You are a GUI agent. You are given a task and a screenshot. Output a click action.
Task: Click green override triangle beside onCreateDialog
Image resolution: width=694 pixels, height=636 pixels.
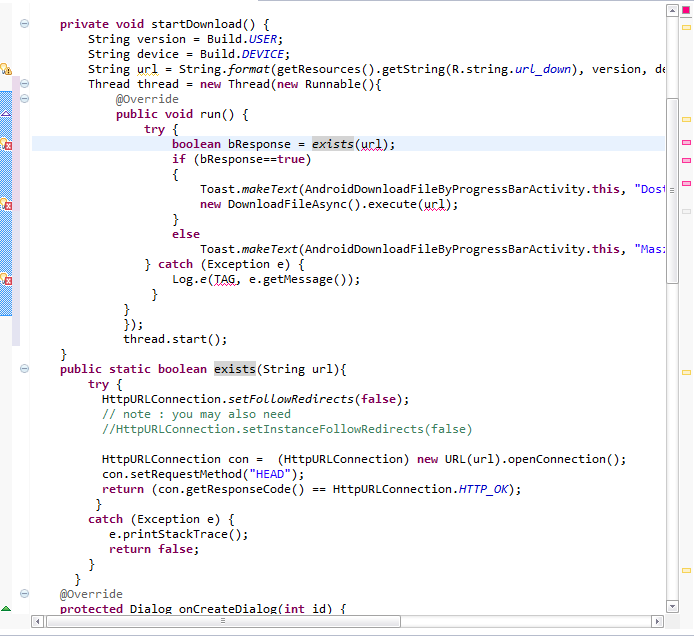pyautogui.click(x=6, y=609)
